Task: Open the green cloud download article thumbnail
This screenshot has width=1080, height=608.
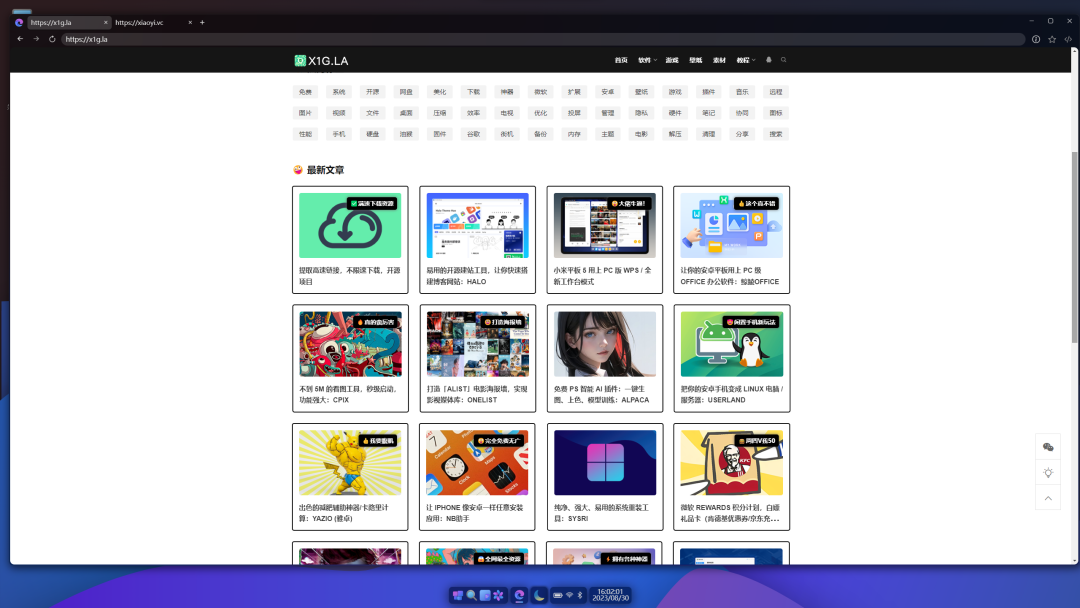Action: click(x=350, y=226)
